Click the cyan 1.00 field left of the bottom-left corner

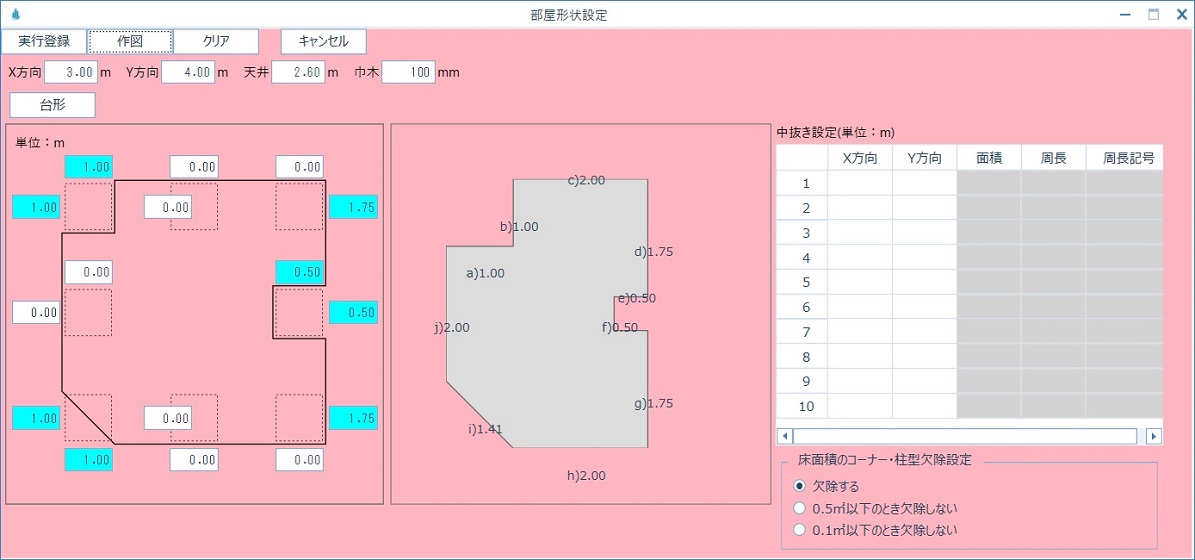point(36,418)
